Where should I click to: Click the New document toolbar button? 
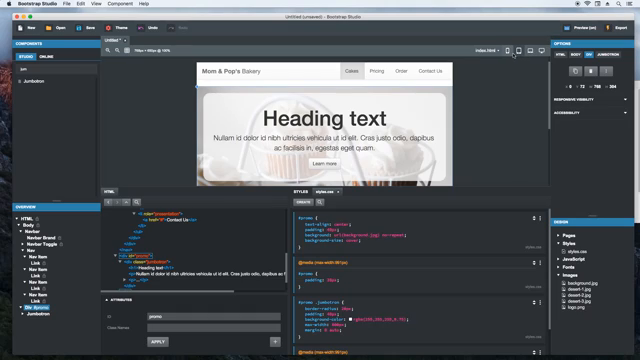click(x=27, y=28)
